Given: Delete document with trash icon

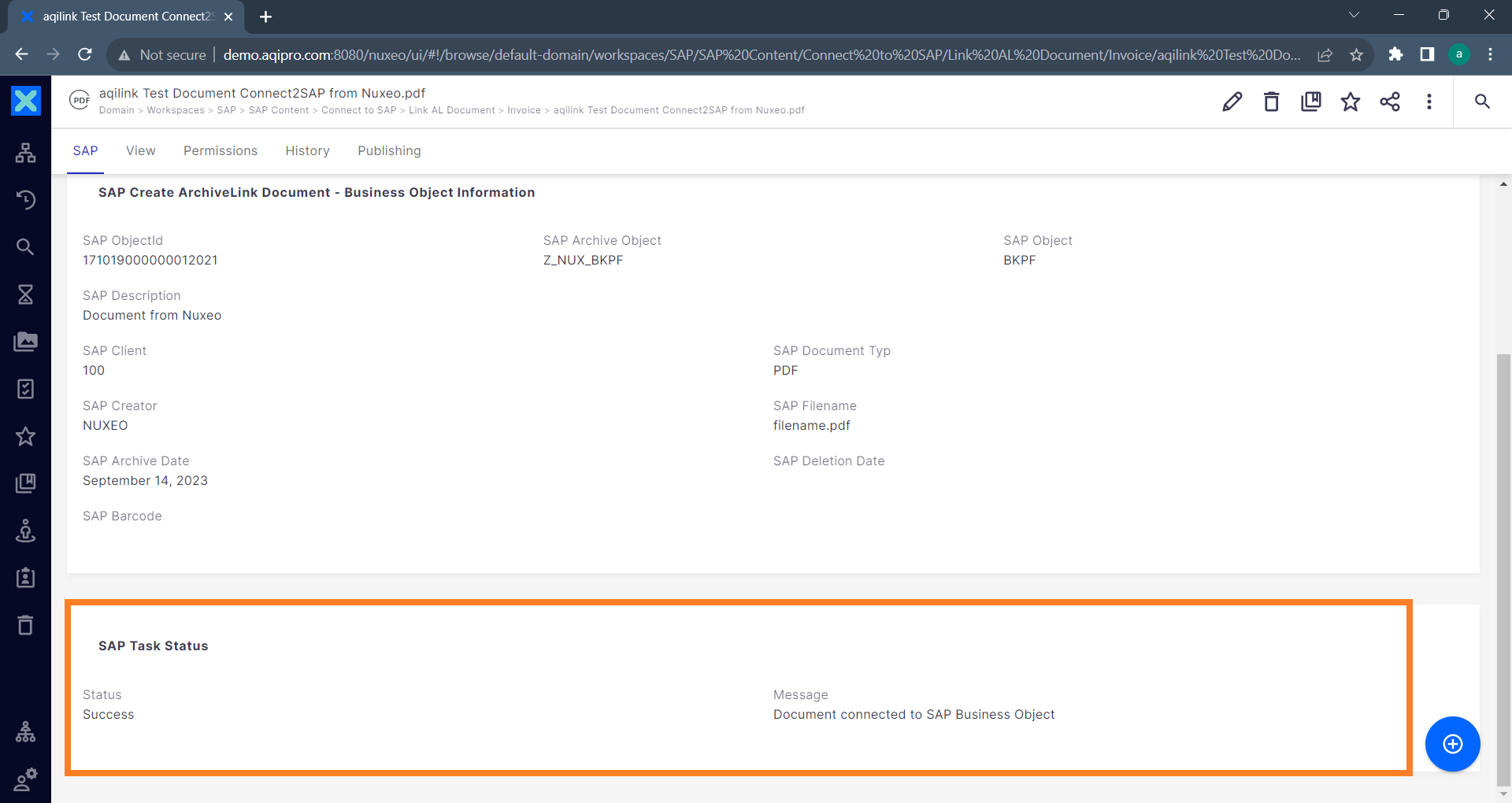Looking at the screenshot, I should 1272,102.
